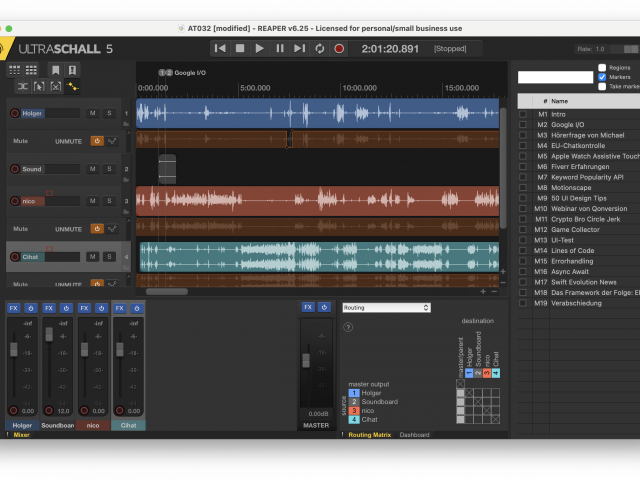Screen dimensions: 640x480
Task: Open FX for Soundboard mixer channel
Action: 49,308
